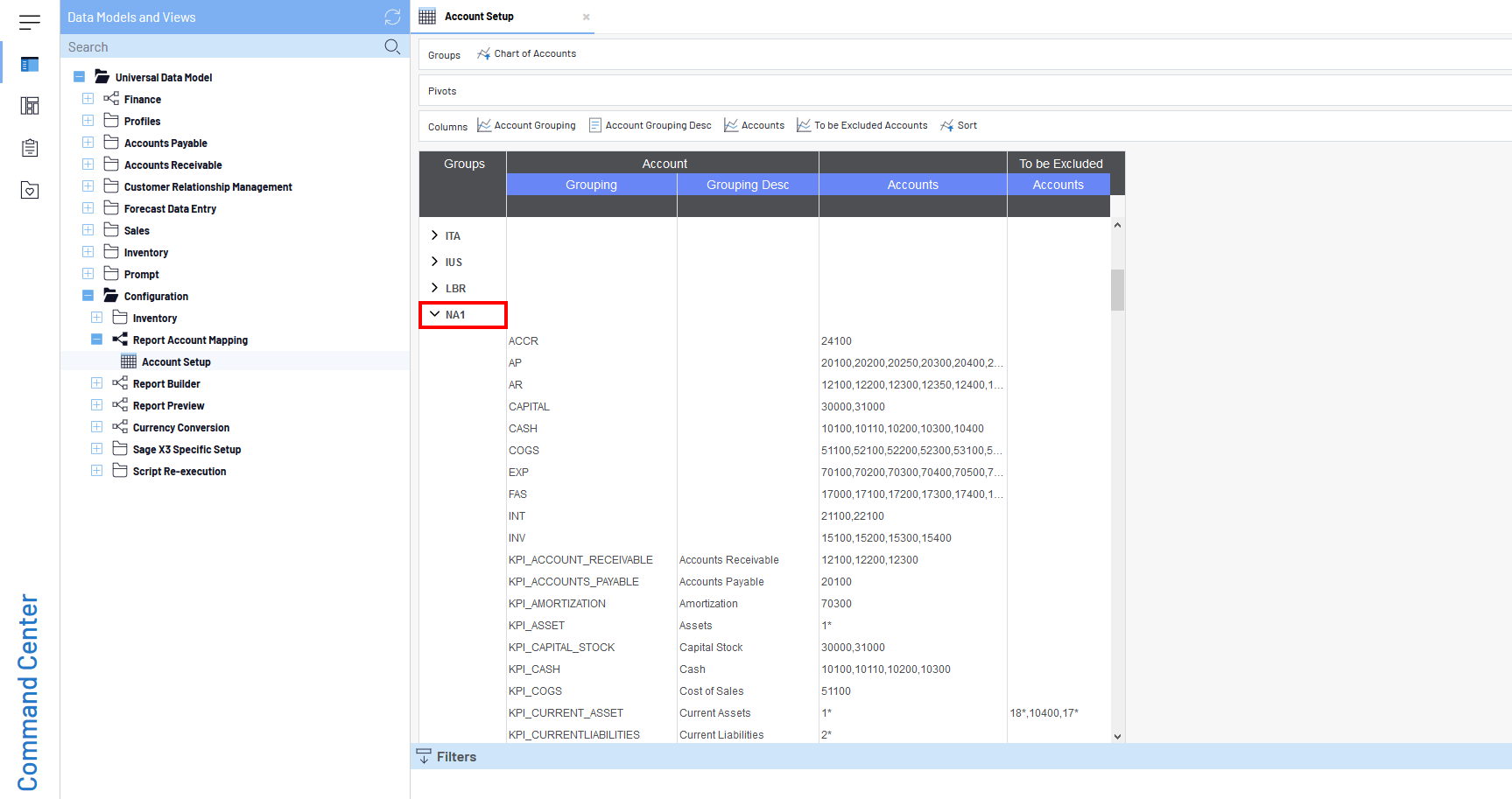This screenshot has width=1512, height=799.
Task: Click the hamburger menu icon
Action: [30, 22]
